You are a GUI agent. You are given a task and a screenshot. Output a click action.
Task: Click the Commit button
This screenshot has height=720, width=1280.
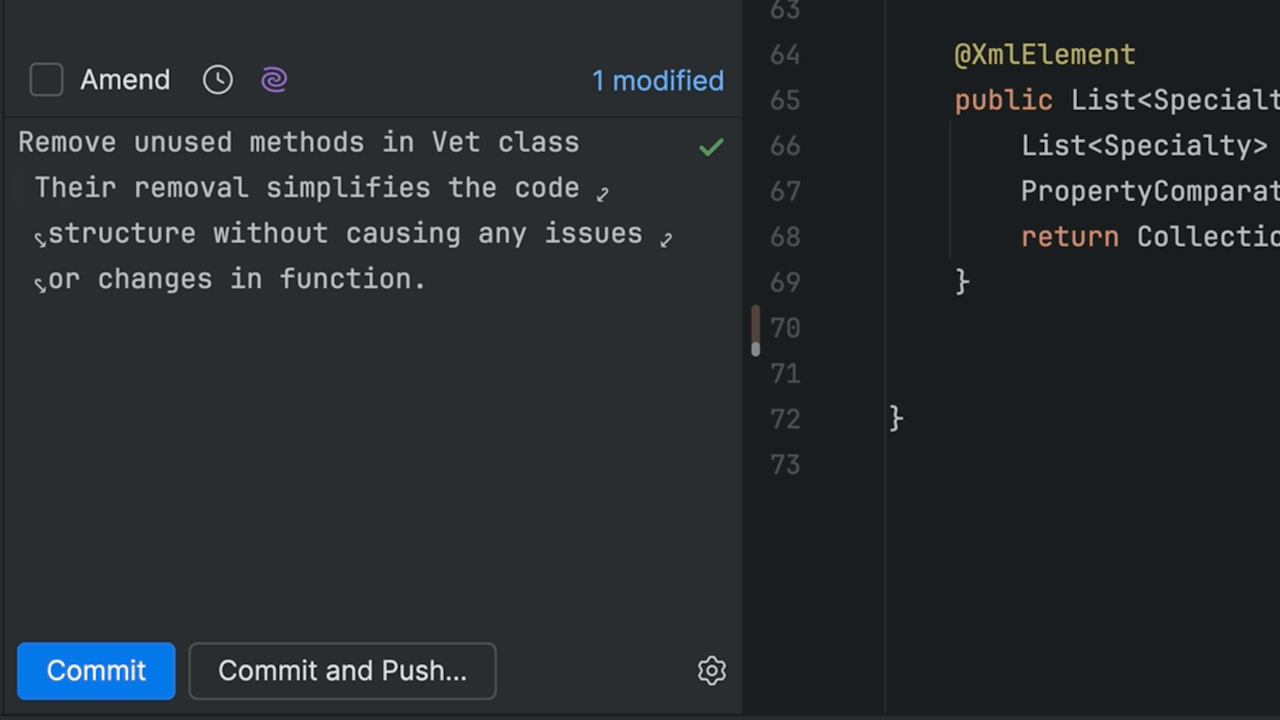[x=95, y=671]
